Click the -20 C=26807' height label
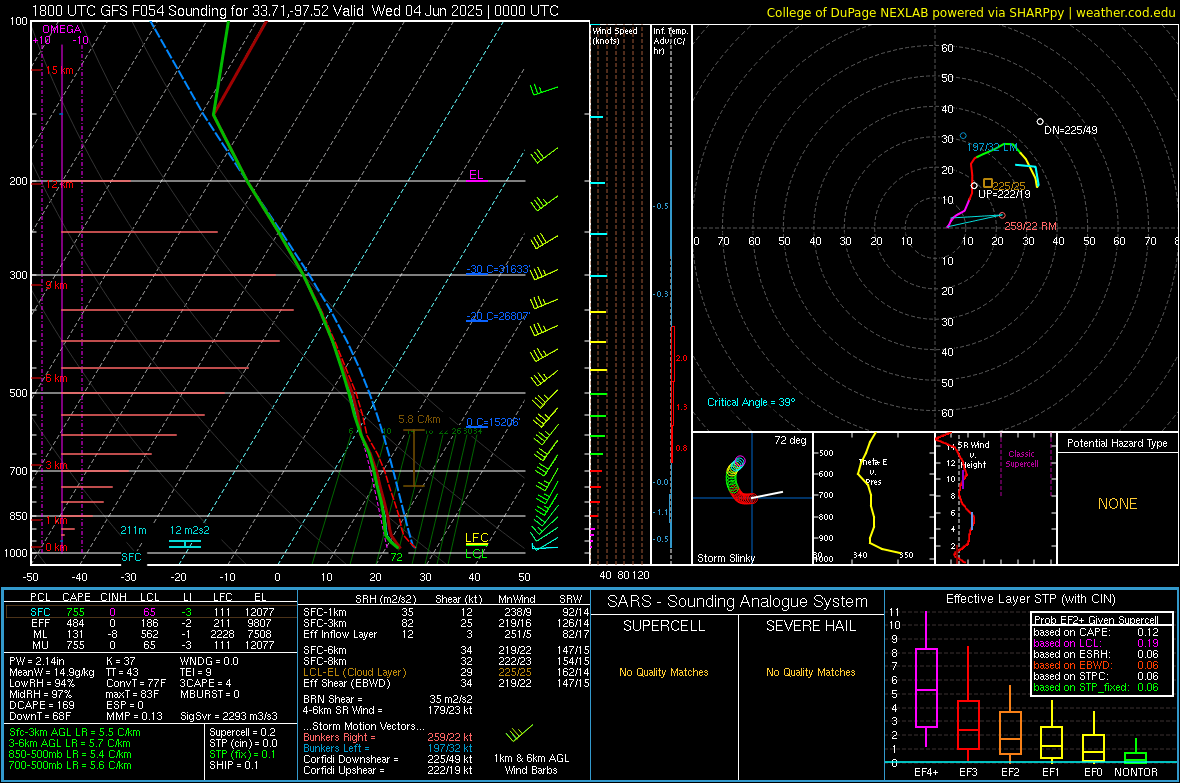Viewport: 1180px width, 783px height. click(497, 316)
